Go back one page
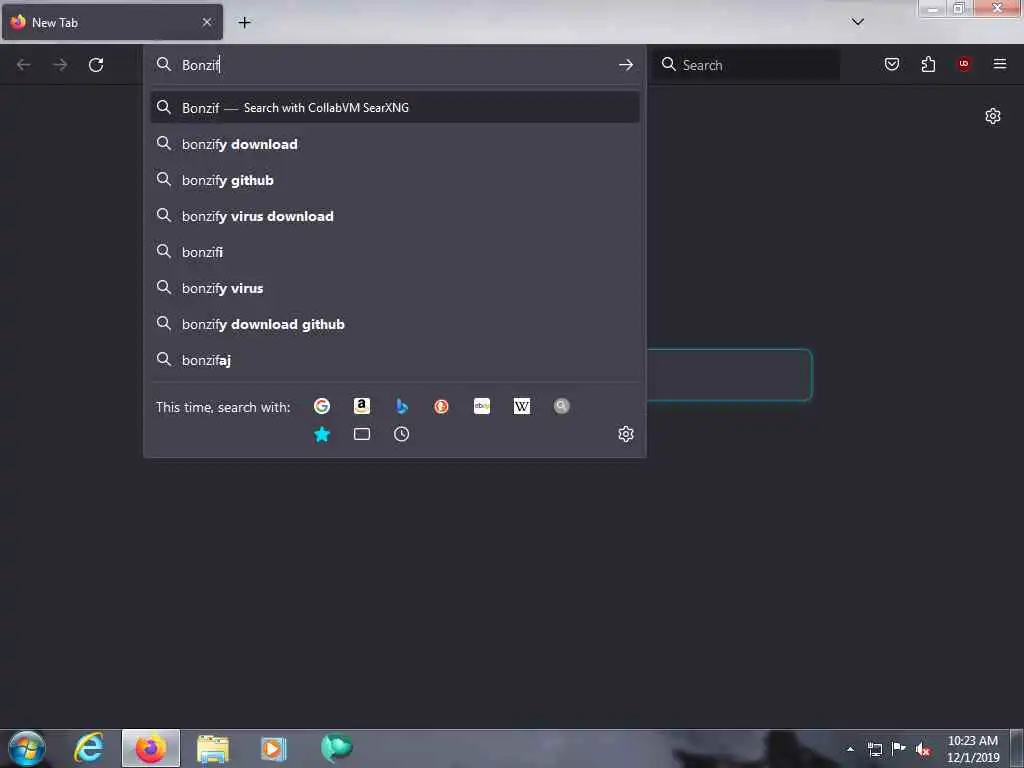The width and height of the screenshot is (1024, 768). 24,65
